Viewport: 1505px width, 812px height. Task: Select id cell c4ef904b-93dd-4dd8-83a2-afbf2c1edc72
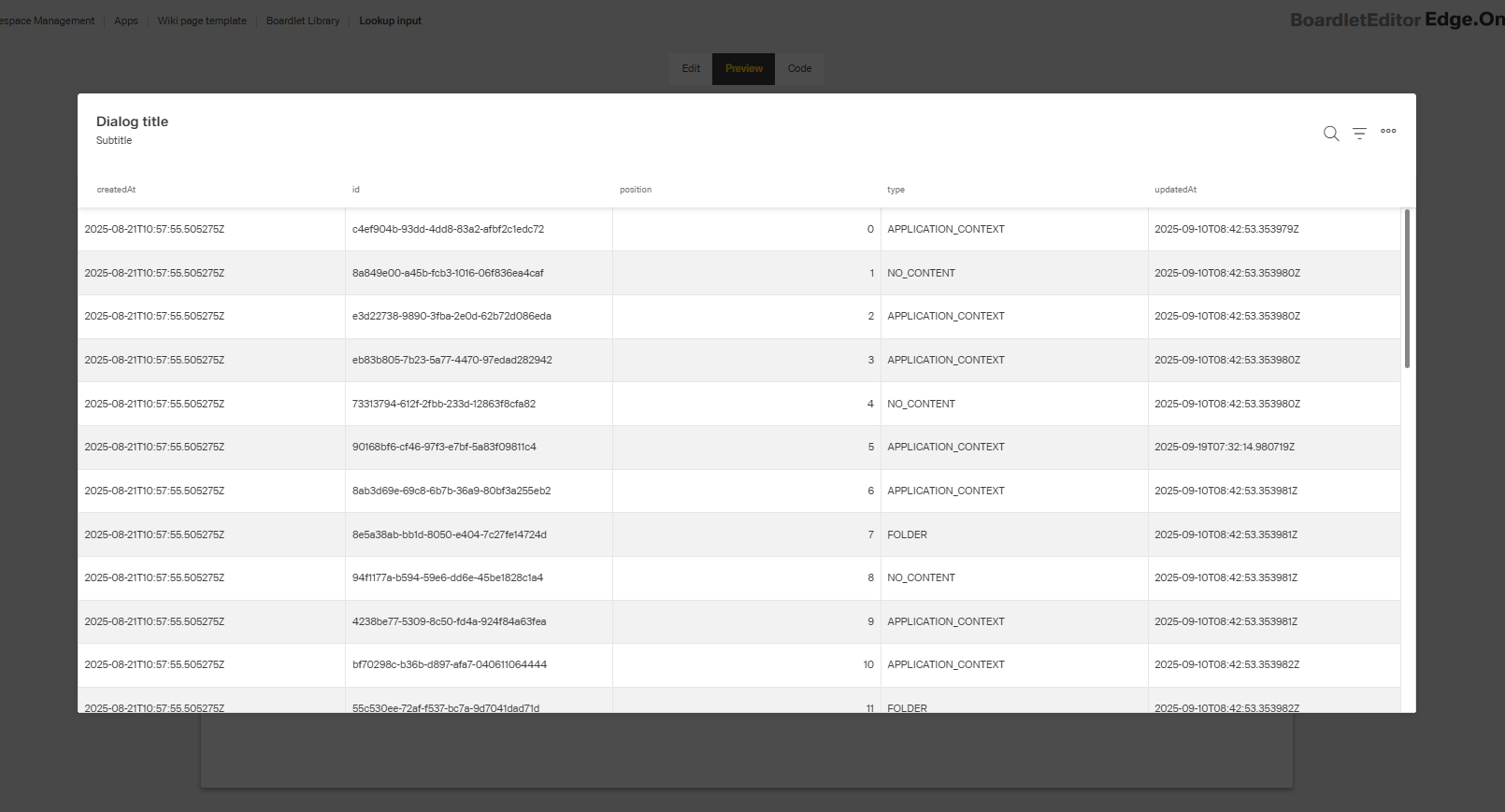tap(479, 229)
